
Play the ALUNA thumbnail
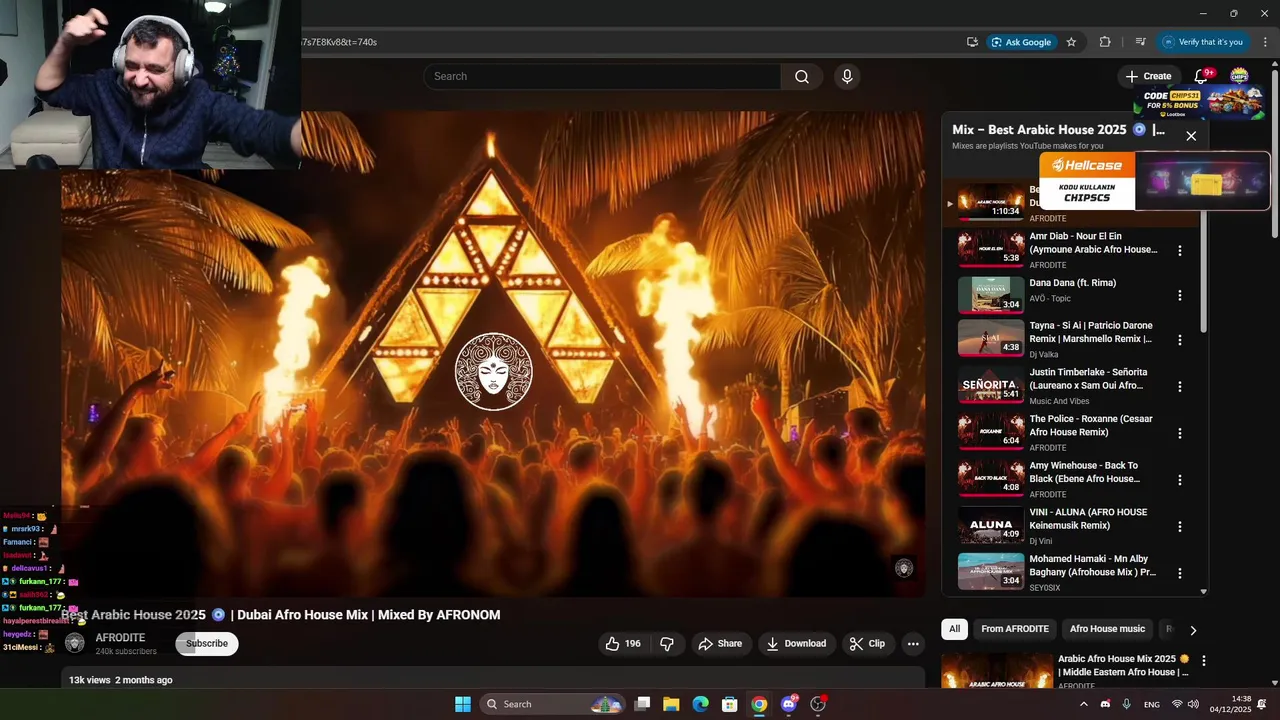[x=991, y=526]
